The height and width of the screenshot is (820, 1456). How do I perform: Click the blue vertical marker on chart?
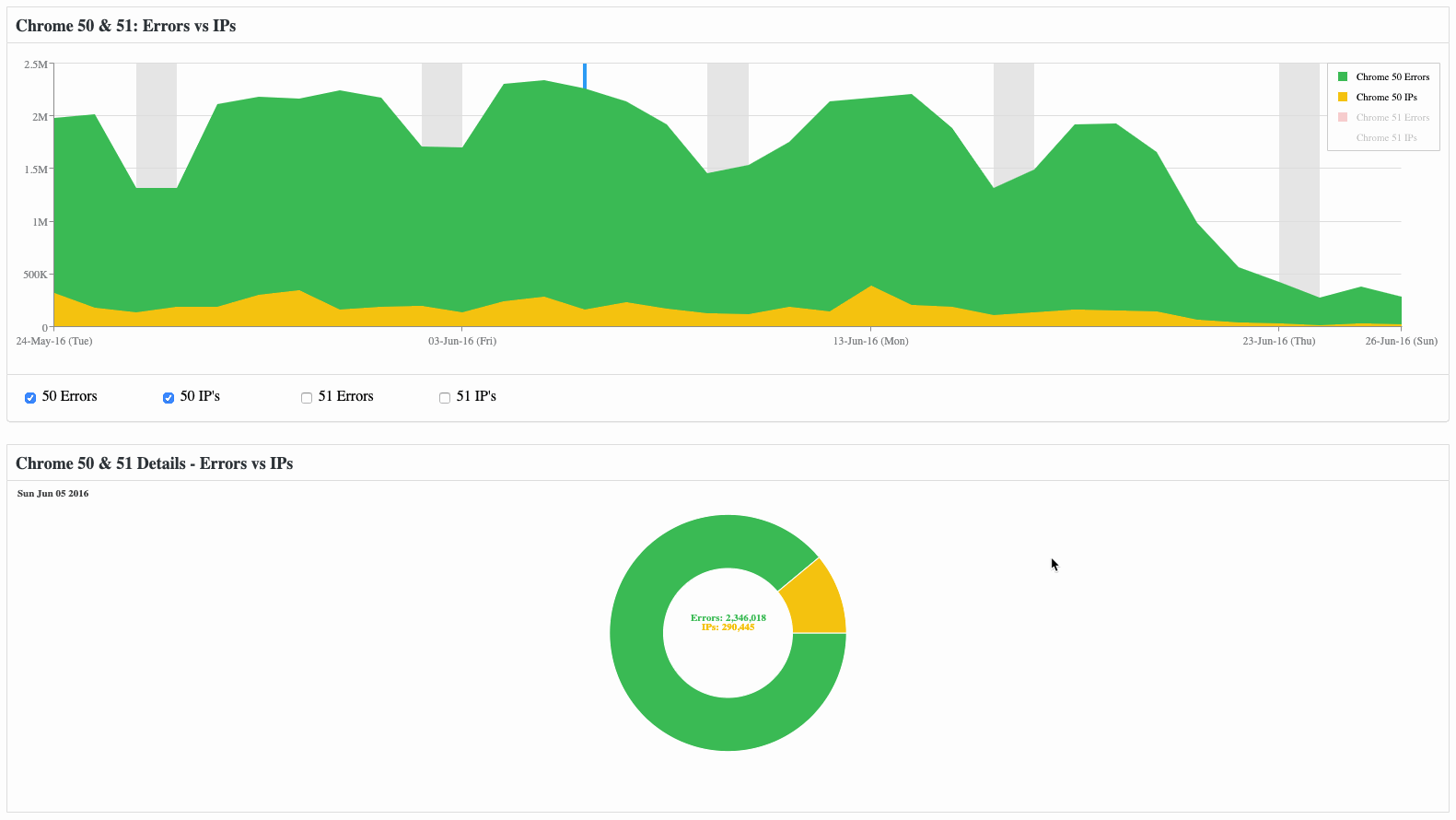pyautogui.click(x=585, y=76)
